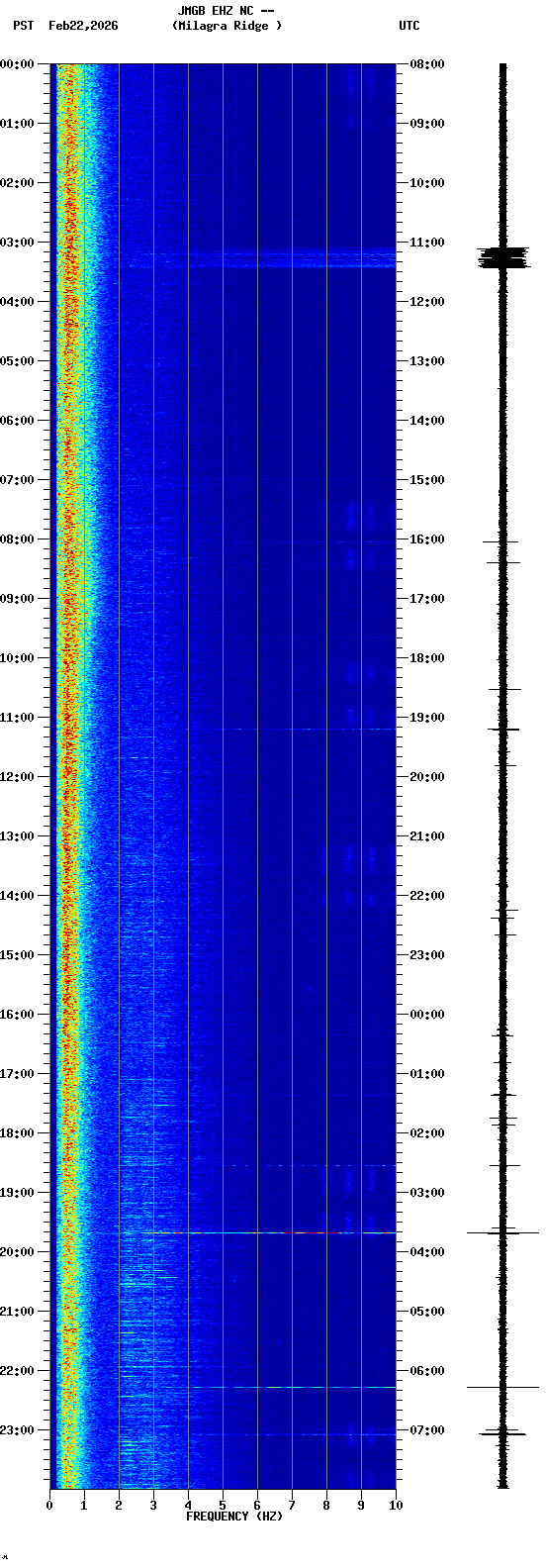This screenshot has width=546, height=1568.
Task: Select the 04:00 label on the PST axis
Action: point(18,302)
